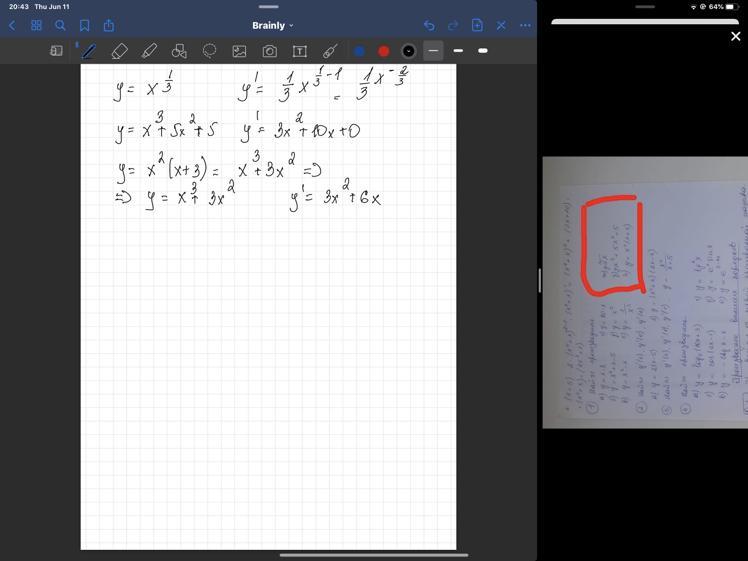Tap the battery 64% indicator
Image resolution: width=748 pixels, height=561 pixels.
(724, 7)
